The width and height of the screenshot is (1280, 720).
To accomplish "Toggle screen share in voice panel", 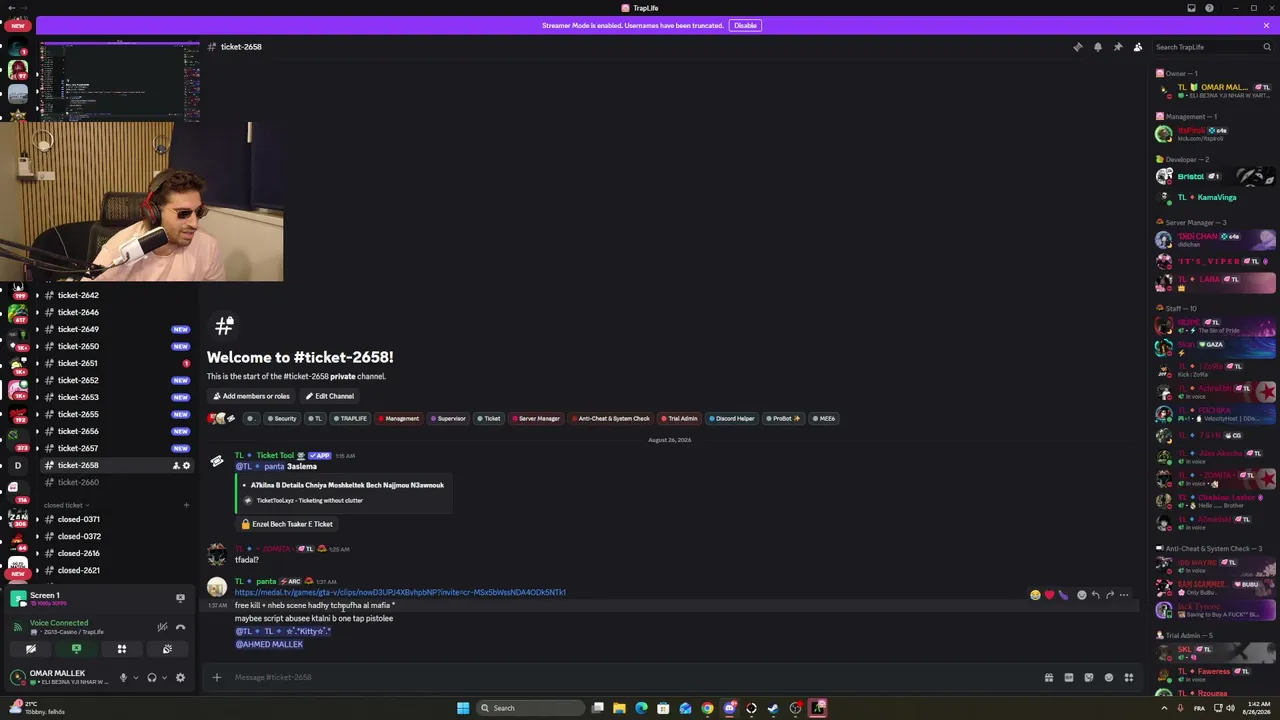I will pyautogui.click(x=76, y=649).
